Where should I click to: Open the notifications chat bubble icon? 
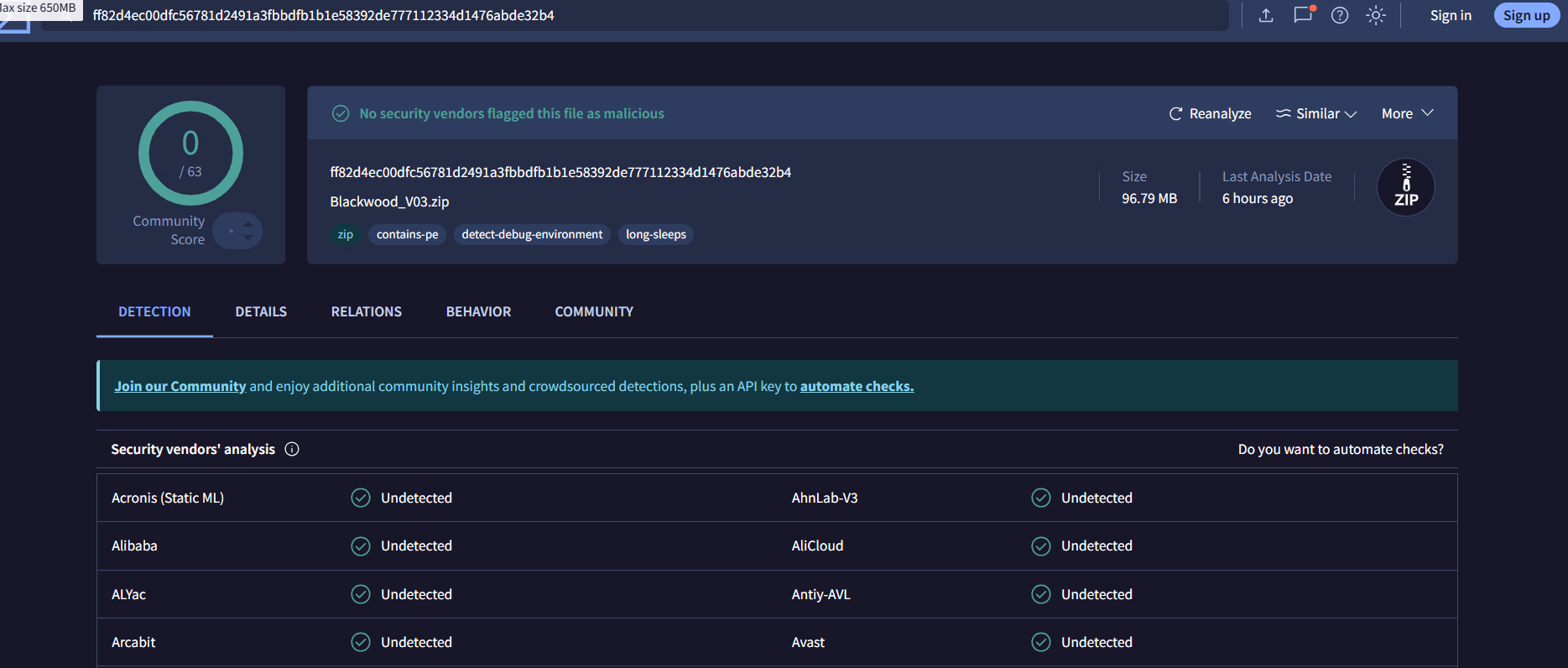[1302, 15]
